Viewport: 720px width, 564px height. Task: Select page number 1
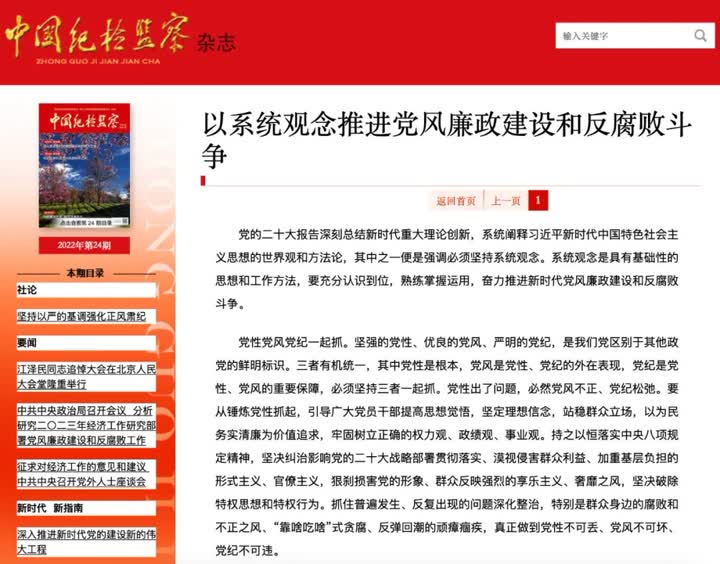pos(538,200)
